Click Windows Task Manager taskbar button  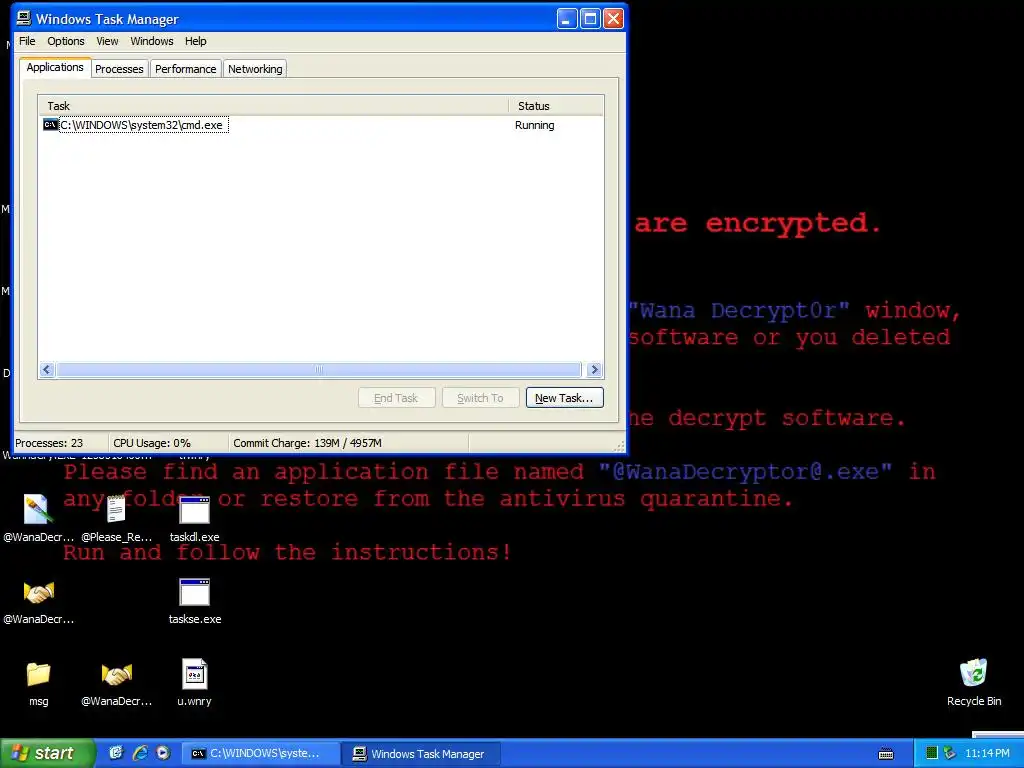[422, 754]
